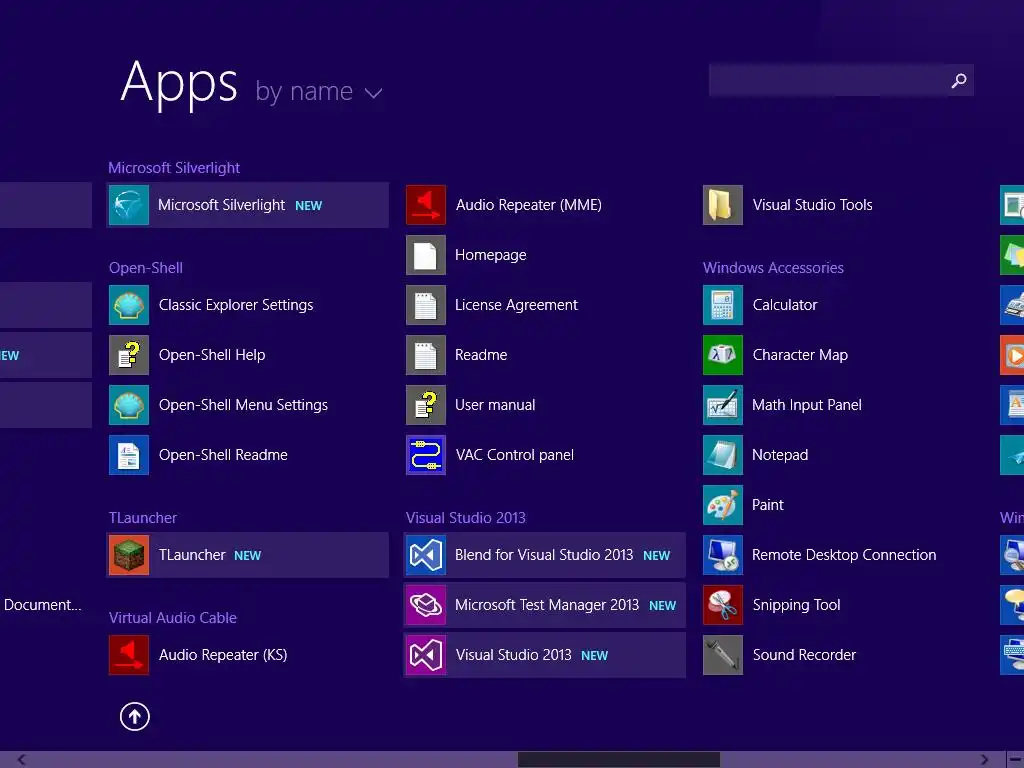
Task: Click the Microsoft Silverlight group header
Action: 174,168
